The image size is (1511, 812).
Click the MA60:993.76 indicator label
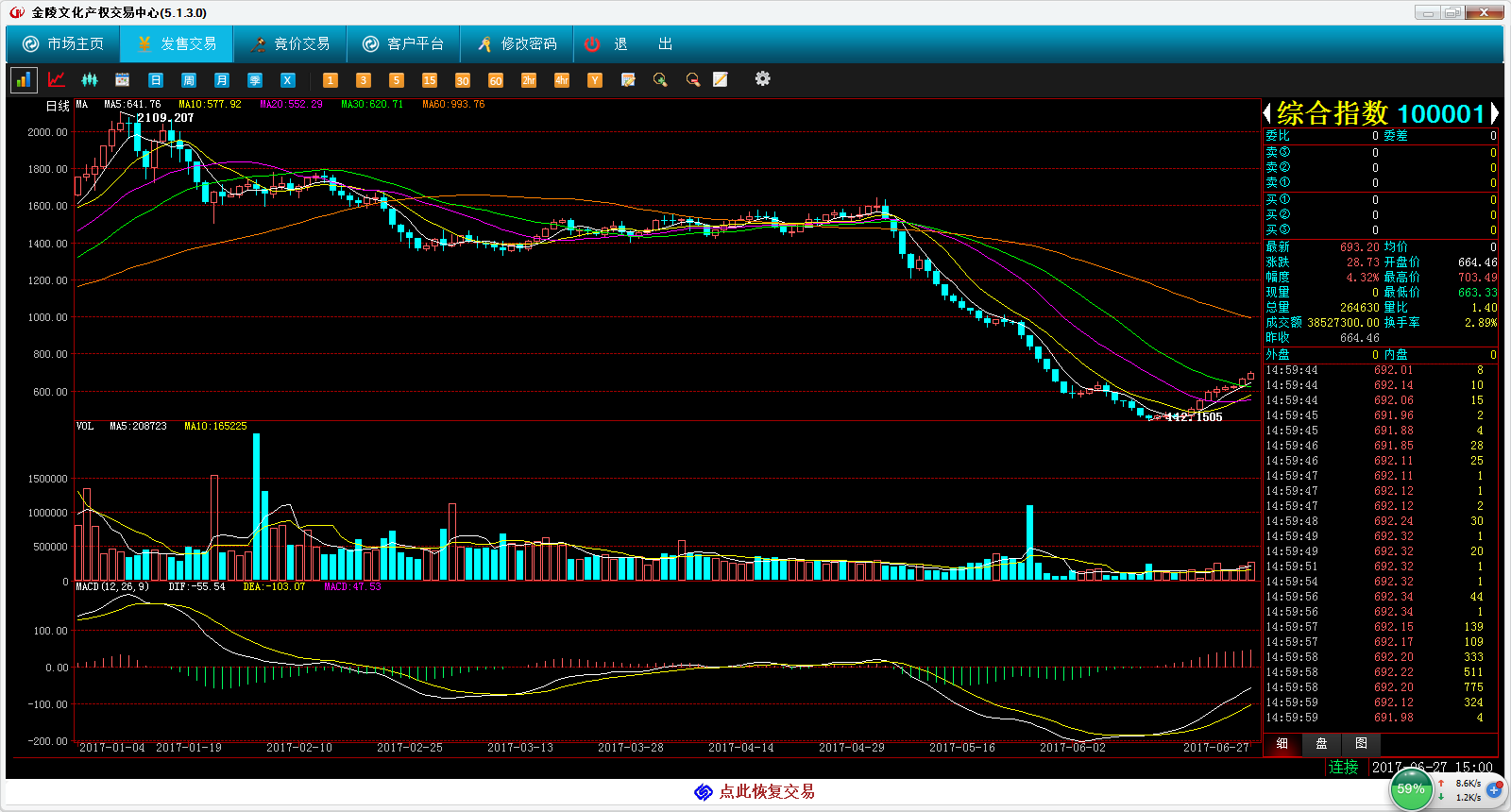coord(453,105)
